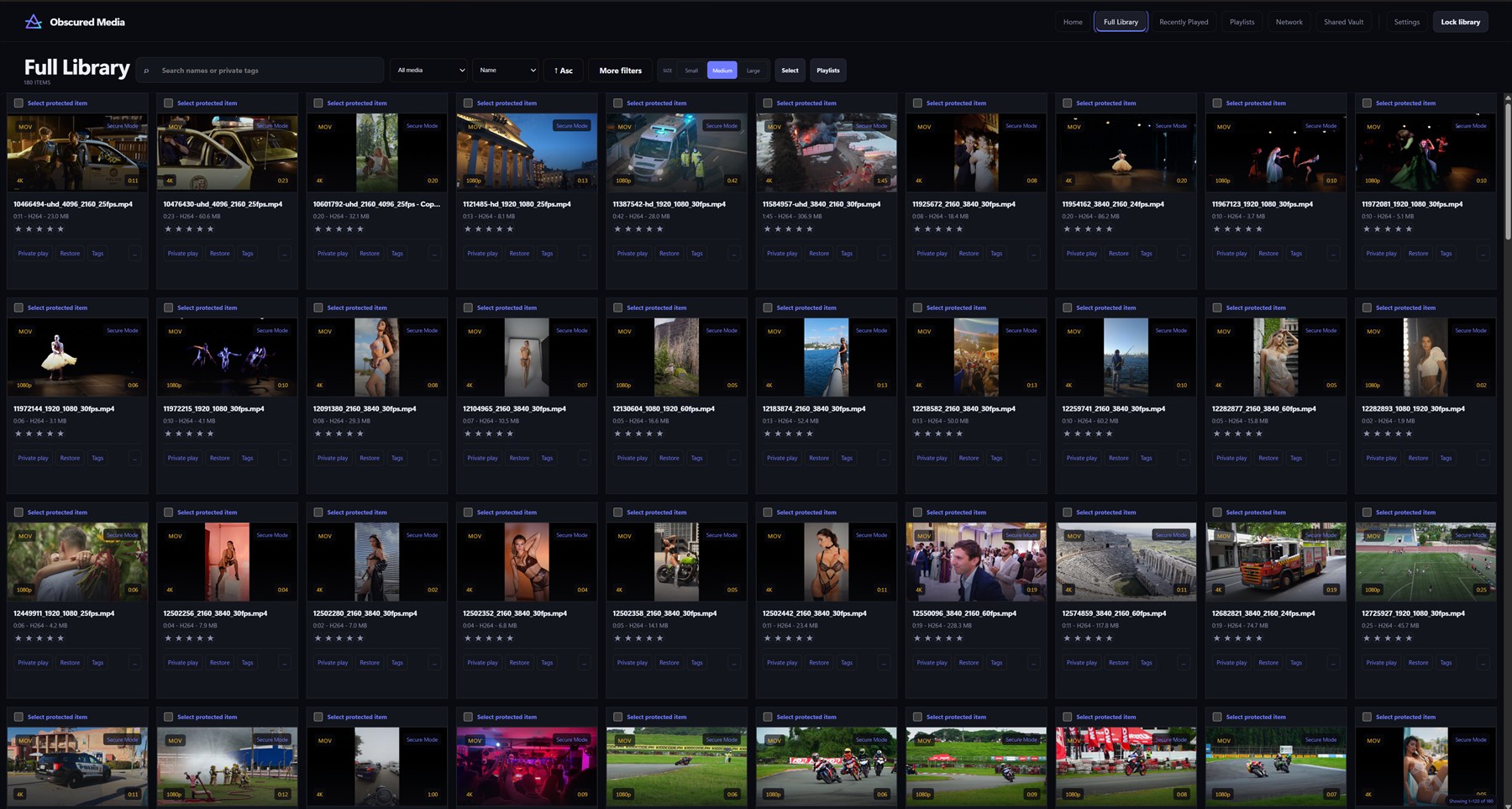Click Restore on 12502352_2160 card
The height and width of the screenshot is (809, 1512).
click(519, 663)
